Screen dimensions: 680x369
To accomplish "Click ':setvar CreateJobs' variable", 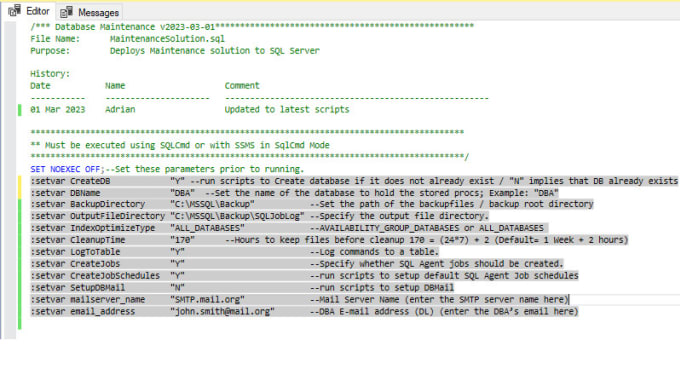I will click(x=75, y=264).
